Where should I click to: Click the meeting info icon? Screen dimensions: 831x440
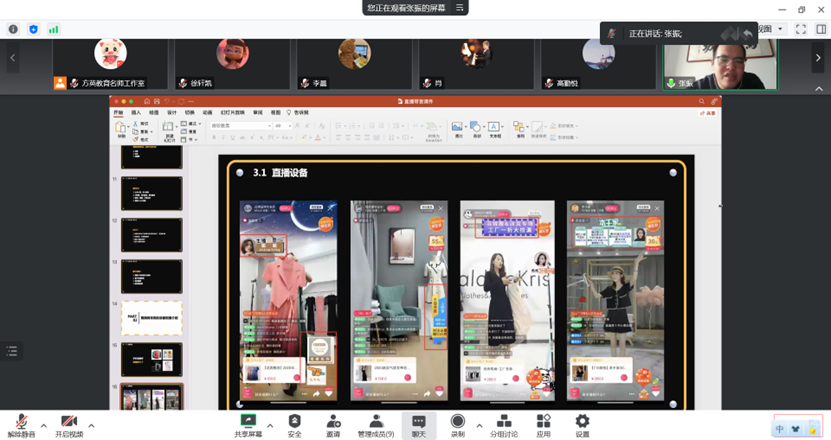coord(13,30)
